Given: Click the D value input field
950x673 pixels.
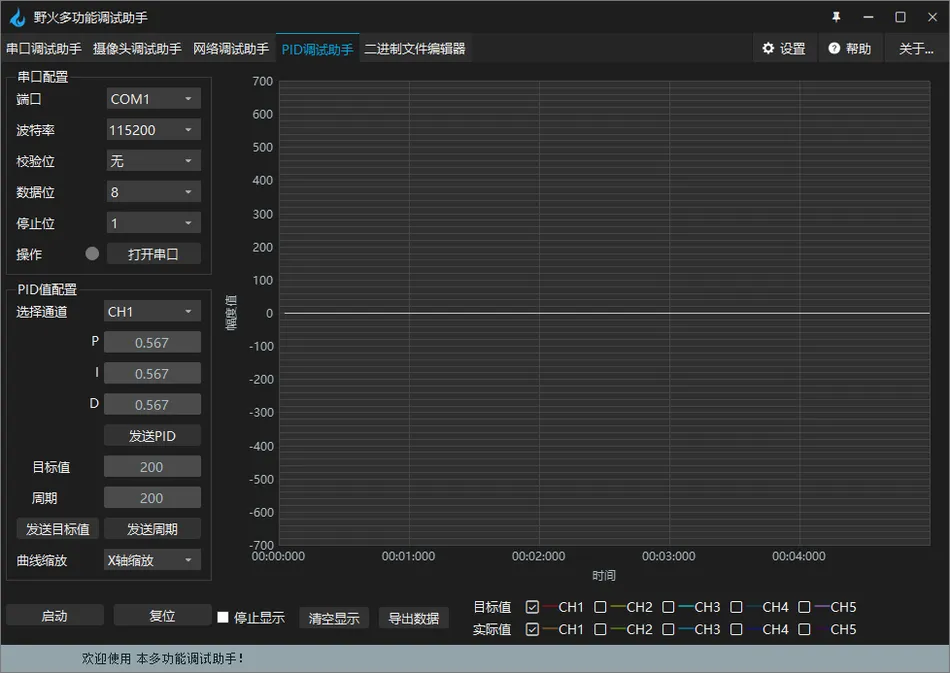Looking at the screenshot, I should tap(152, 404).
